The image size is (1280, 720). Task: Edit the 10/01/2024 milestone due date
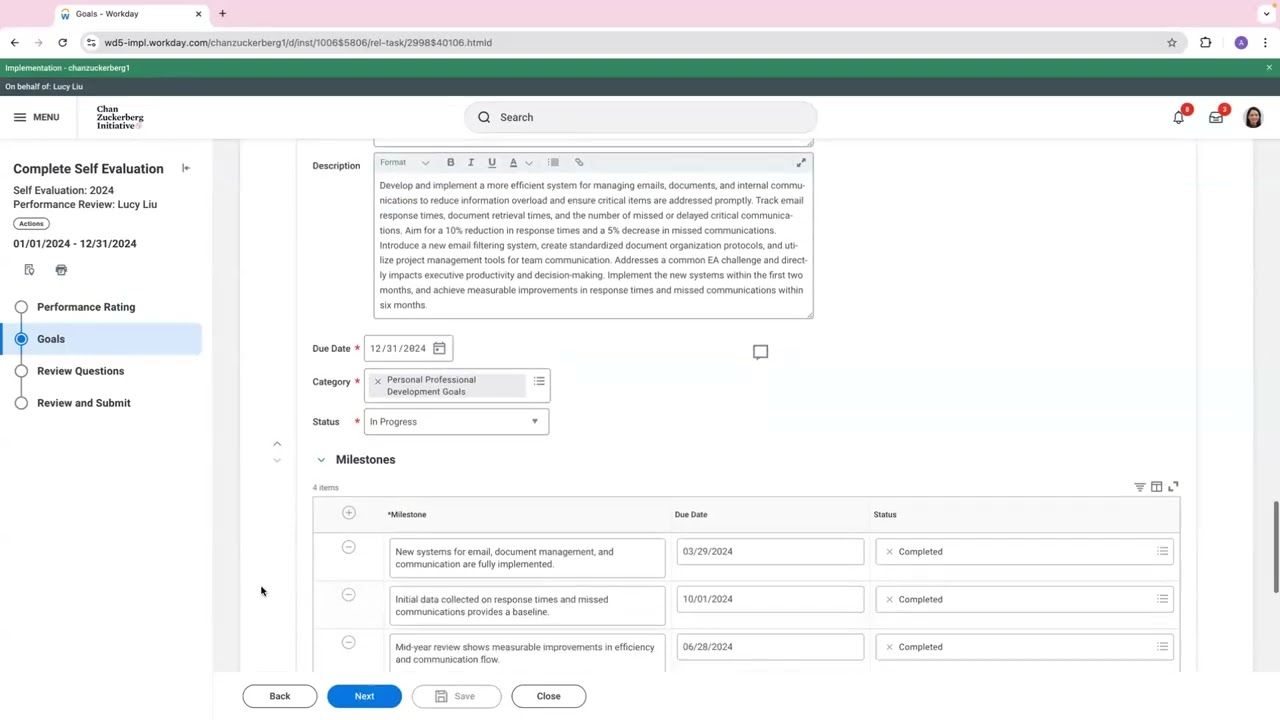coord(770,599)
